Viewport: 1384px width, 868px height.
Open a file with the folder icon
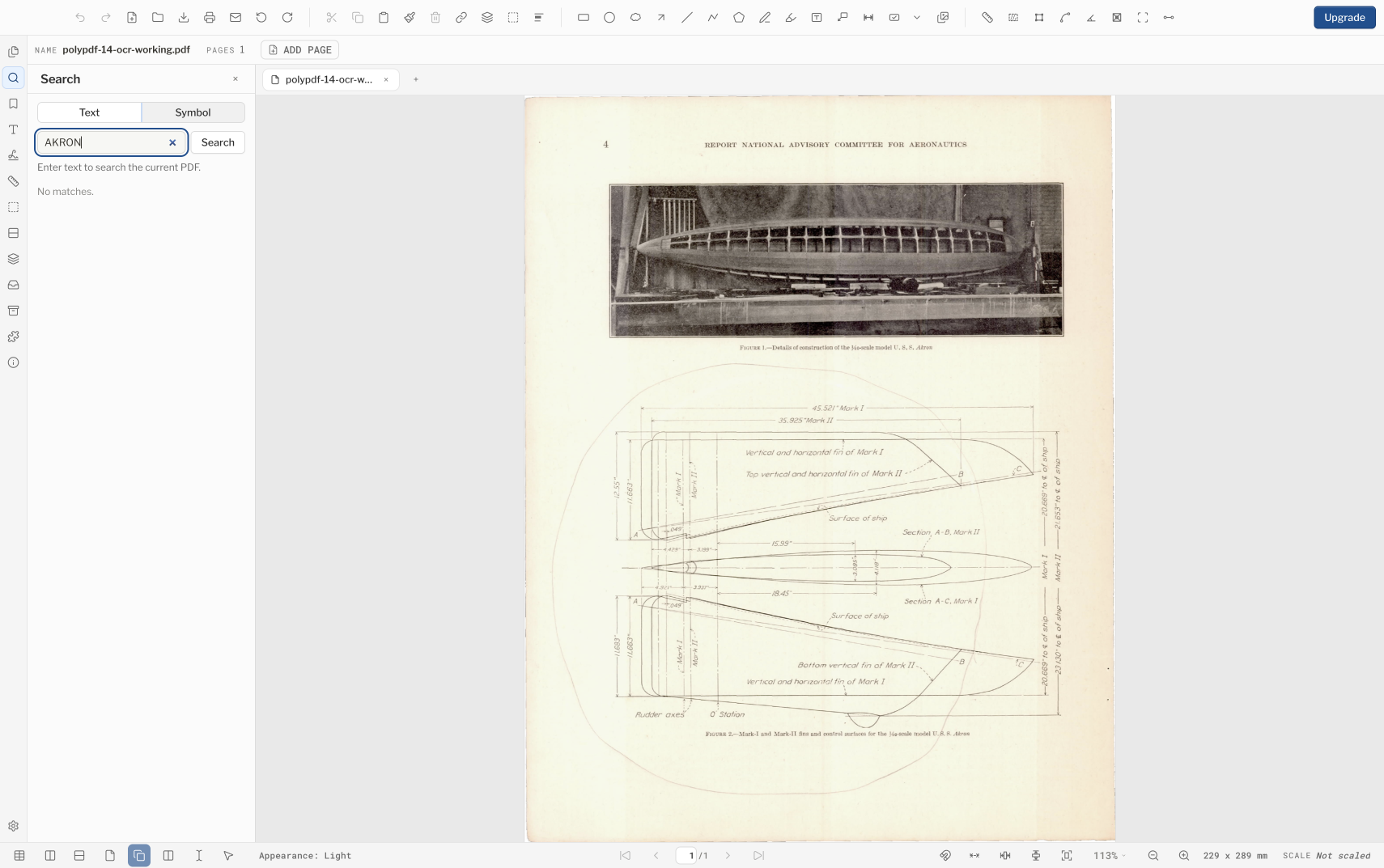[158, 17]
